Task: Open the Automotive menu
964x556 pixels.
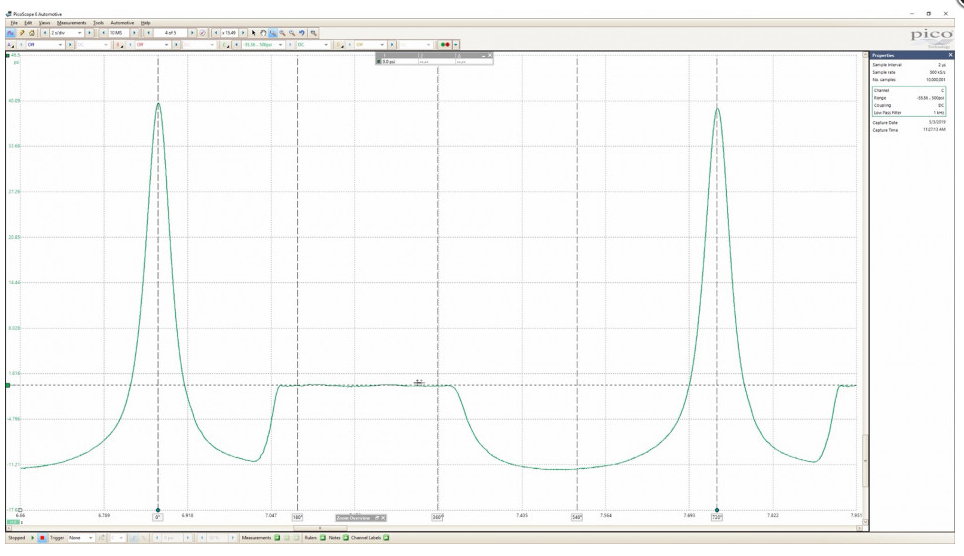Action: [x=122, y=23]
